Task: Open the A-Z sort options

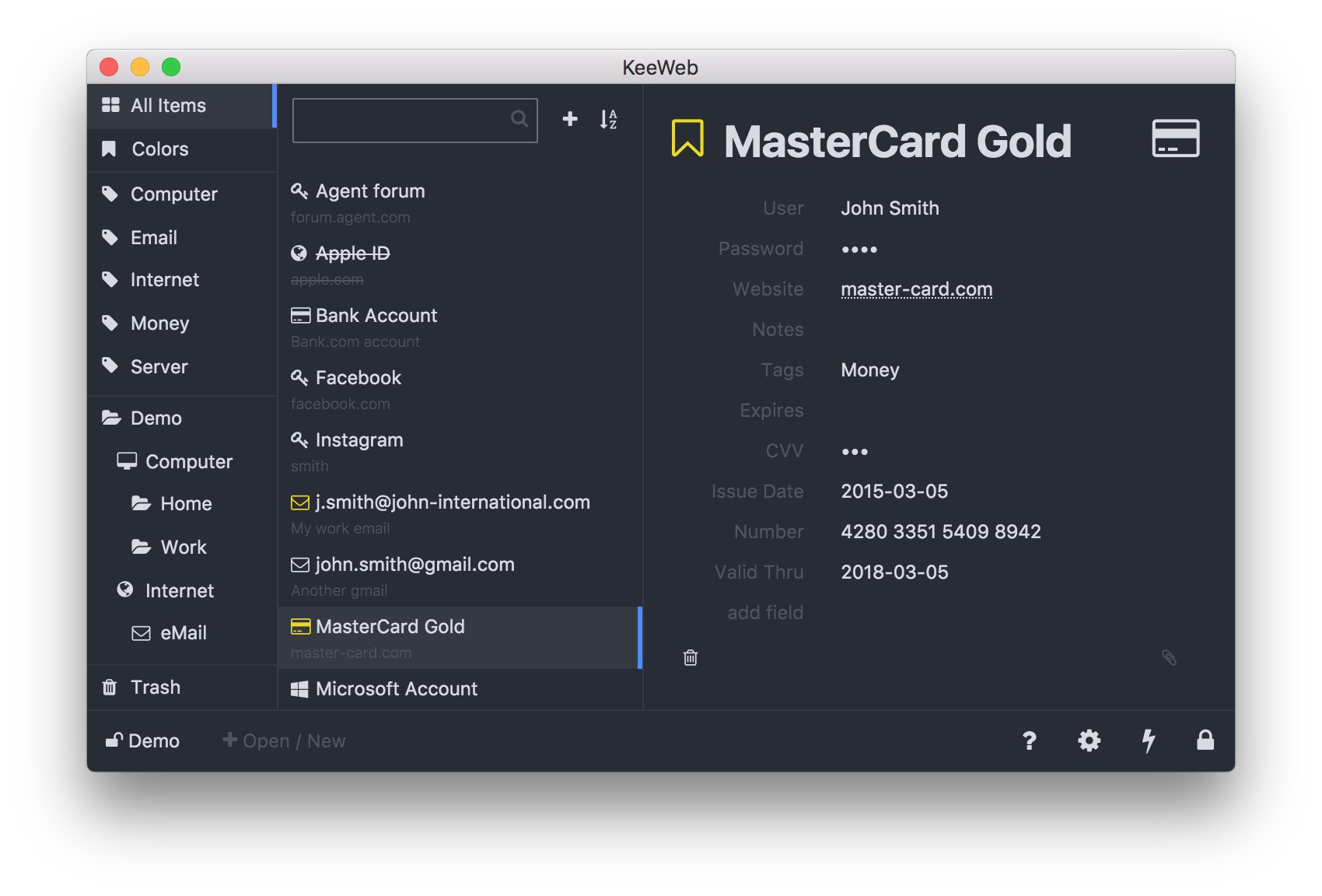Action: [608, 119]
